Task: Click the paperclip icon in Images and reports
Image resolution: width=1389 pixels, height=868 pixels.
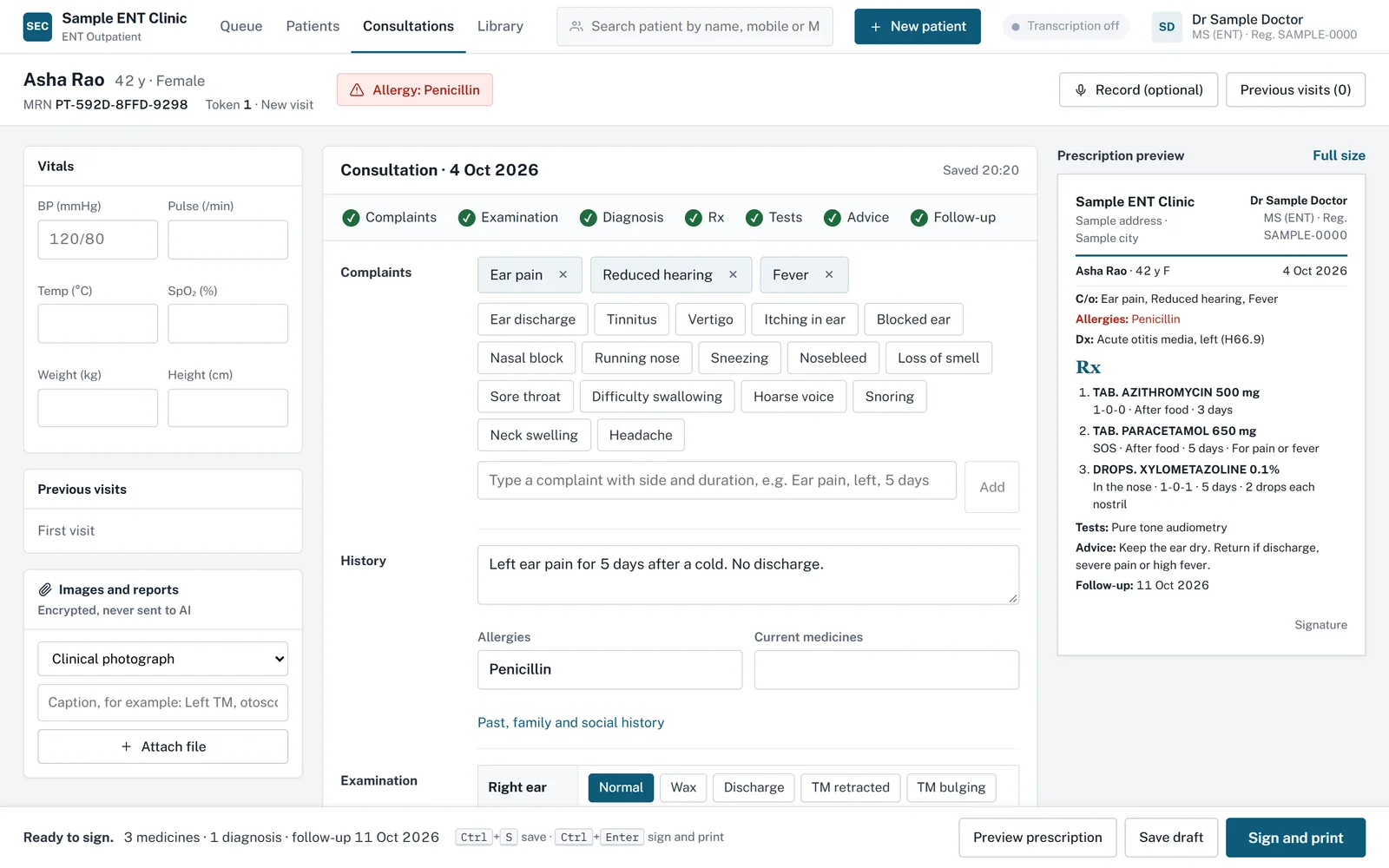Action: point(45,589)
